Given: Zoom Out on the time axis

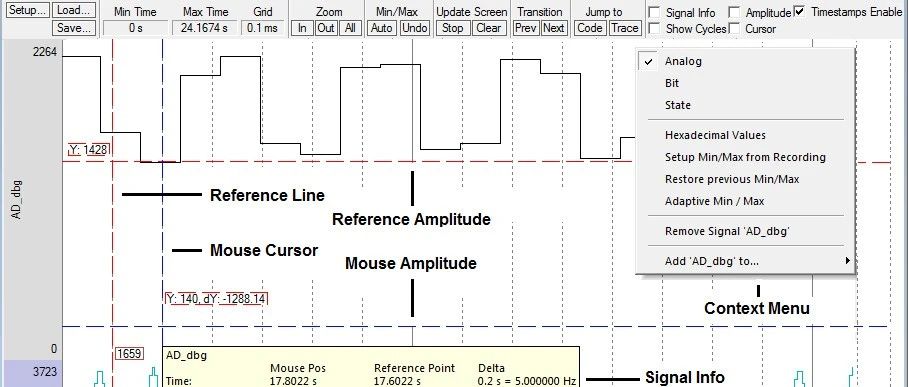Looking at the screenshot, I should pyautogui.click(x=326, y=28).
